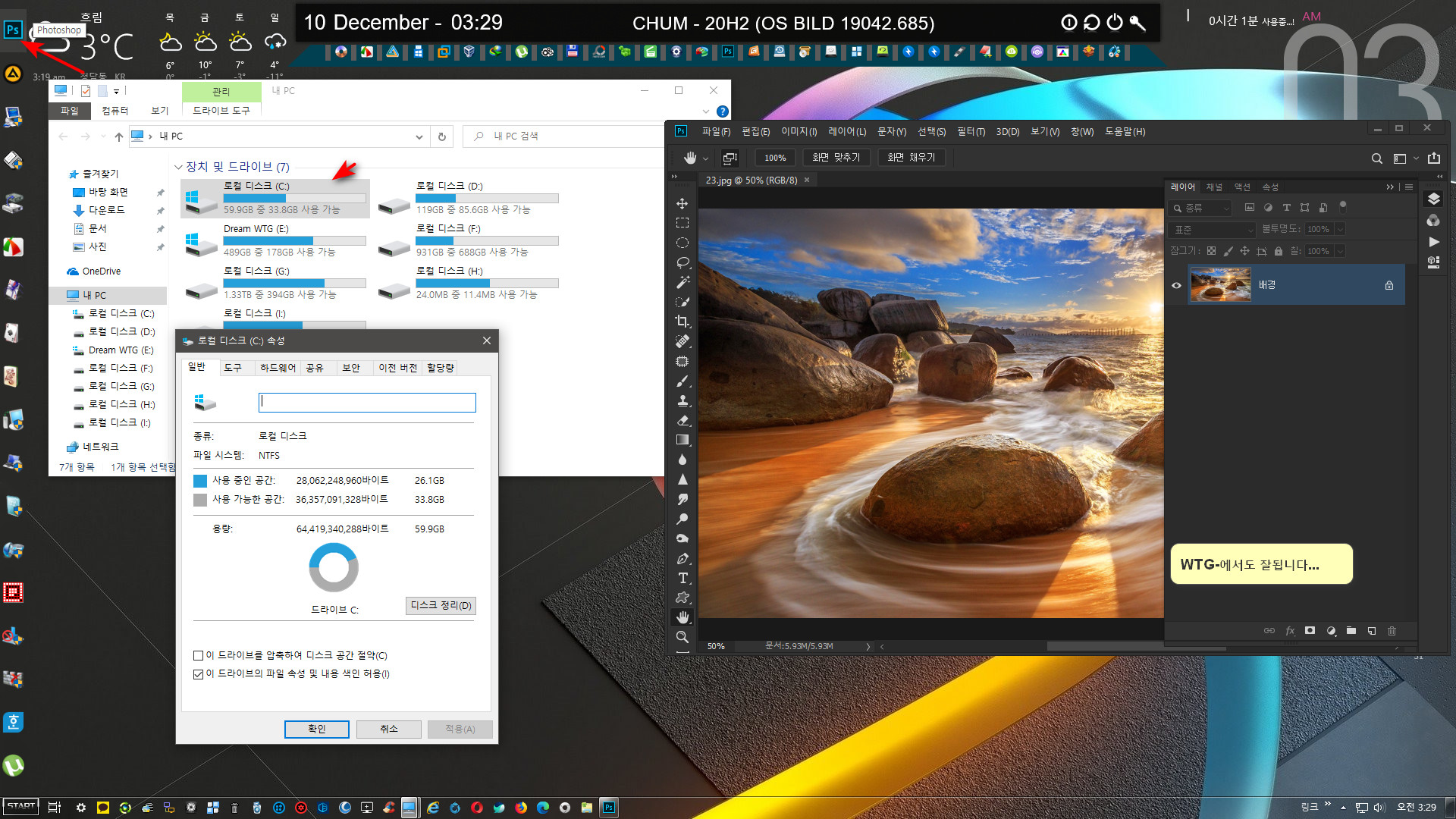This screenshot has height=819, width=1456.
Task: Toggle lock all padlock in layers panel
Action: 1279,251
